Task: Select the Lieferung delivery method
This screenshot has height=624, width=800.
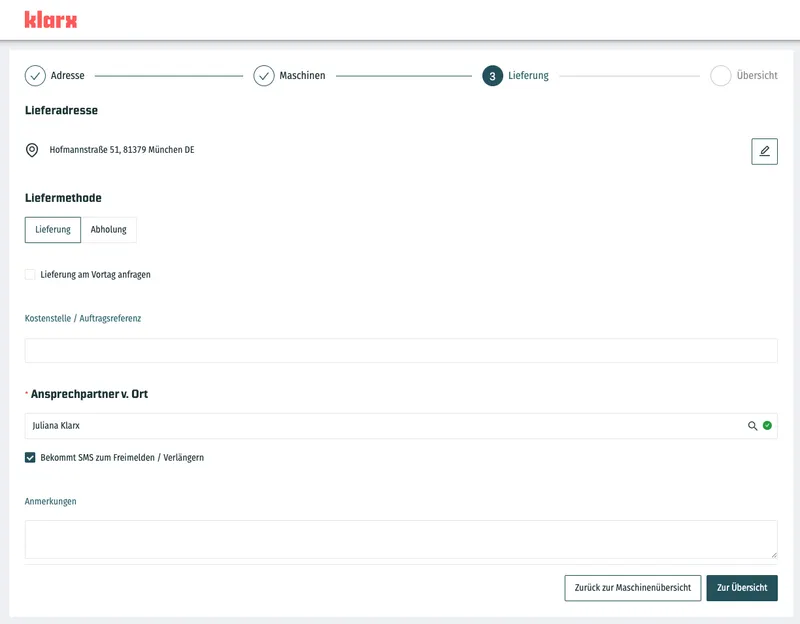Action: click(x=53, y=230)
